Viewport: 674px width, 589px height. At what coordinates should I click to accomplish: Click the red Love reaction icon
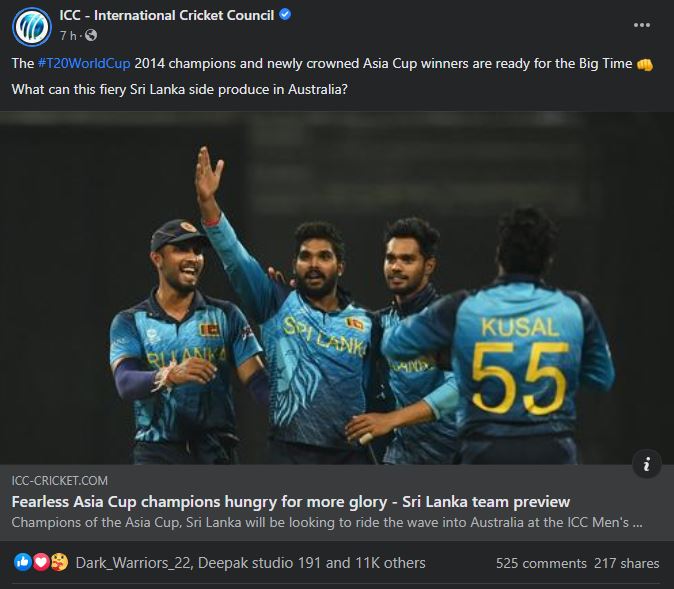41,562
